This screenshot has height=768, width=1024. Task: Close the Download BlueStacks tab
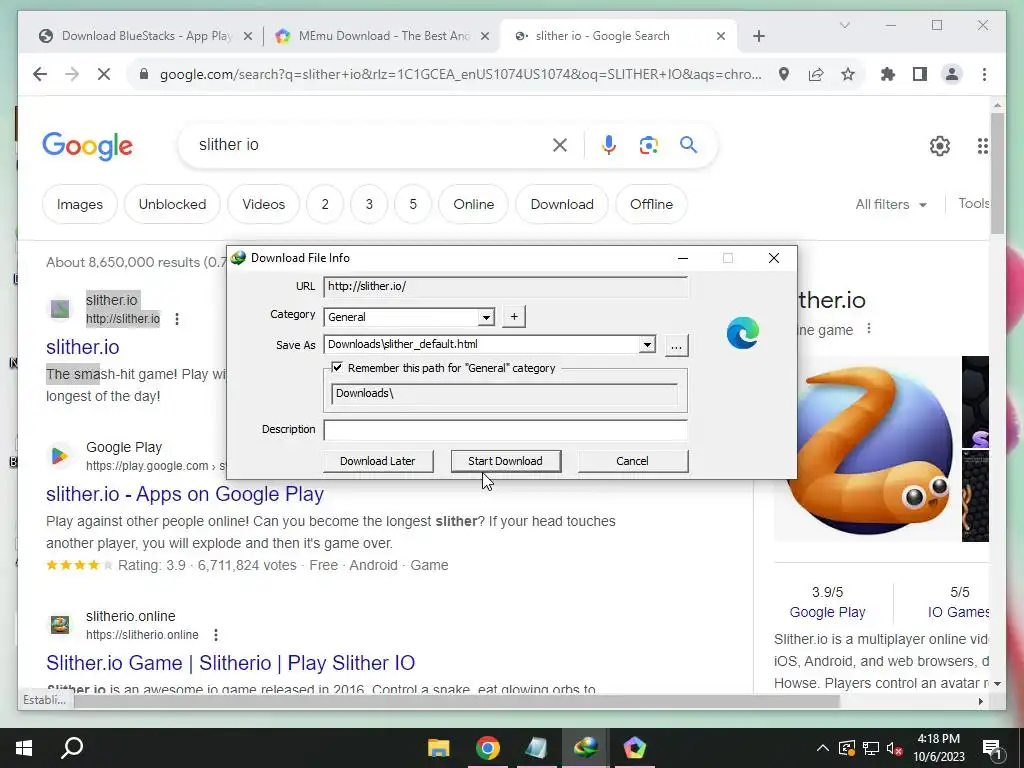(x=248, y=37)
